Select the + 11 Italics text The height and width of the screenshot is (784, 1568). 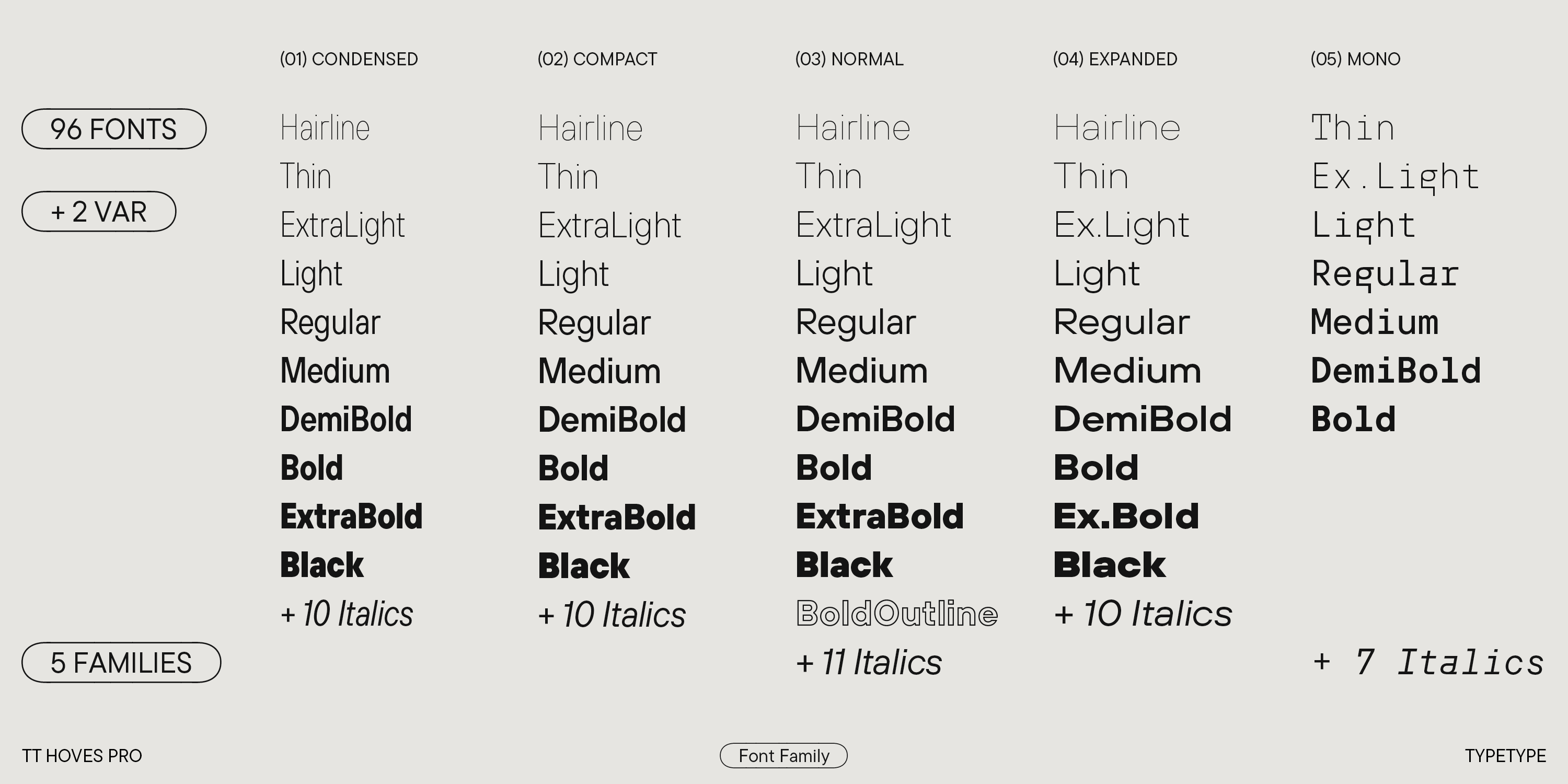coord(869,662)
